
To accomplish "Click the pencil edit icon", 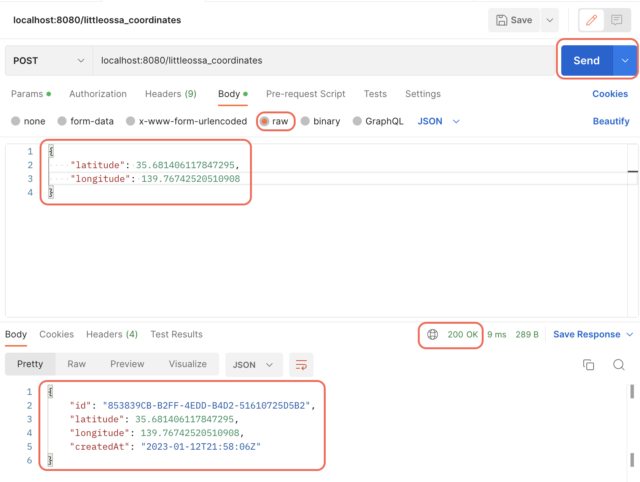I will [591, 20].
